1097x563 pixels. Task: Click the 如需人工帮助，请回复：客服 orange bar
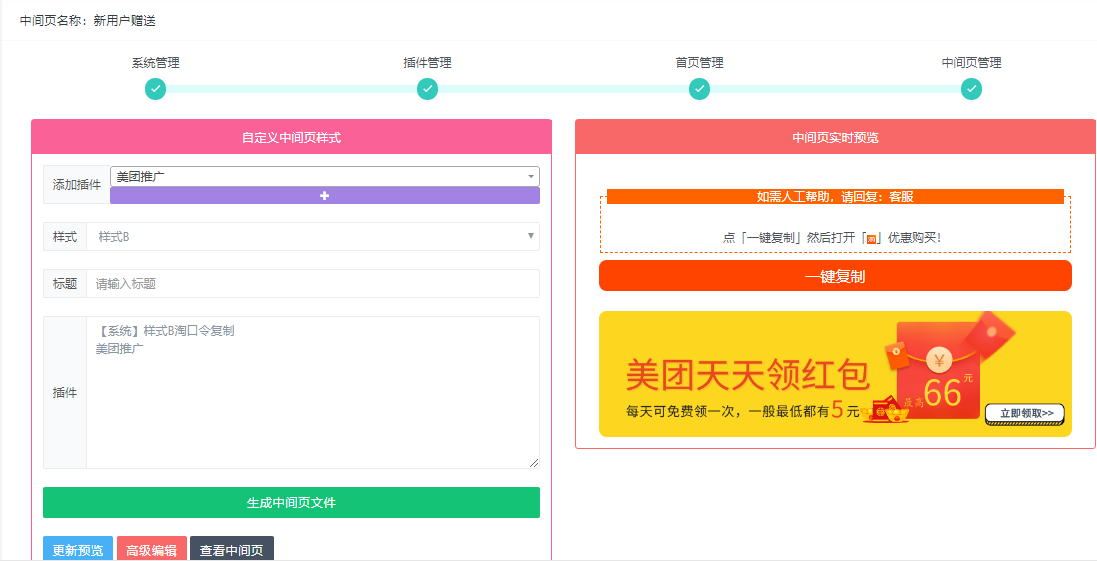pyautogui.click(x=835, y=197)
